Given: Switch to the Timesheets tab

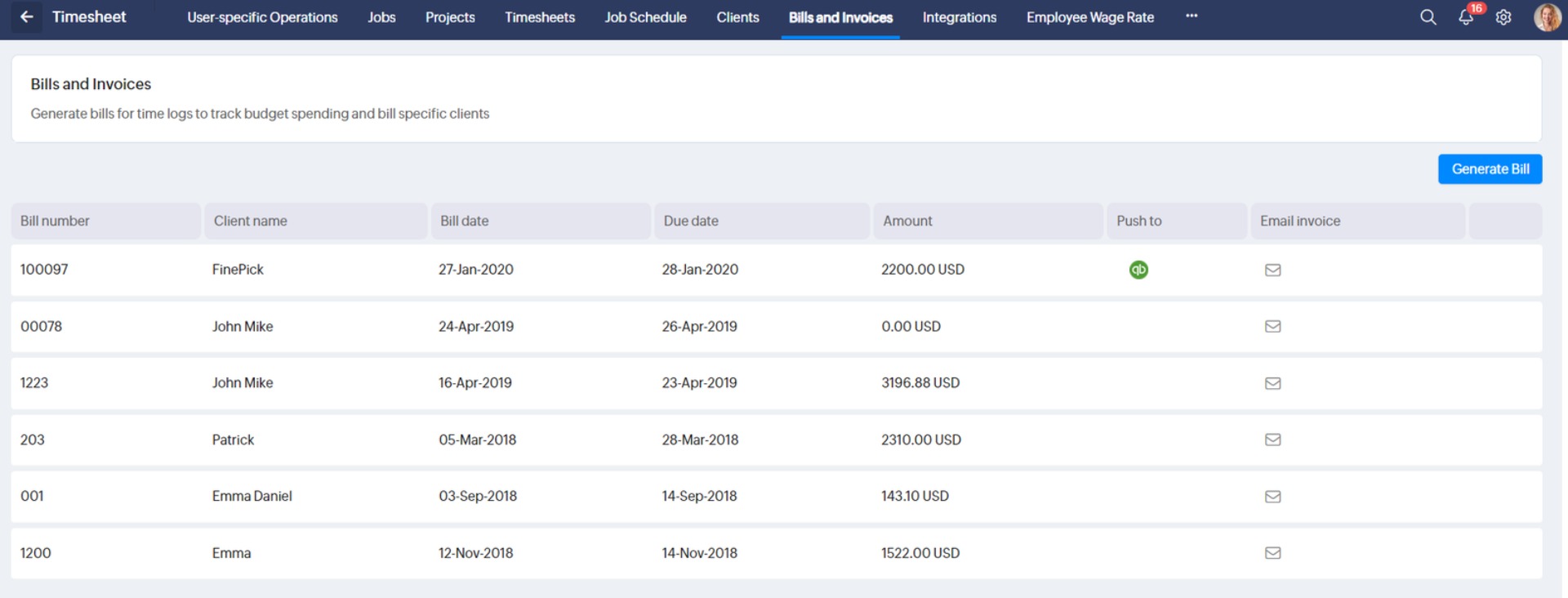Looking at the screenshot, I should pos(539,17).
